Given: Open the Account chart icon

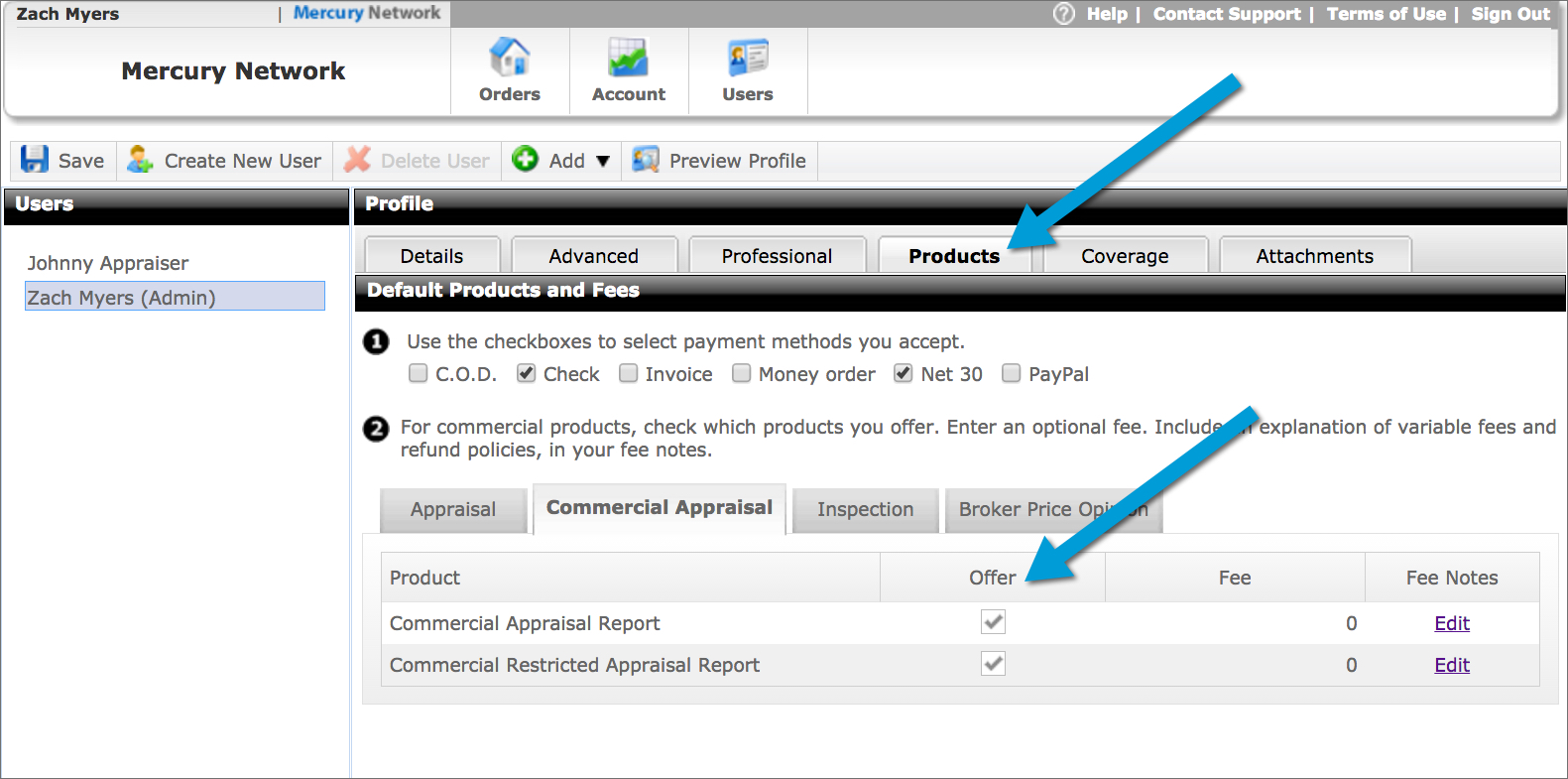Looking at the screenshot, I should point(628,57).
